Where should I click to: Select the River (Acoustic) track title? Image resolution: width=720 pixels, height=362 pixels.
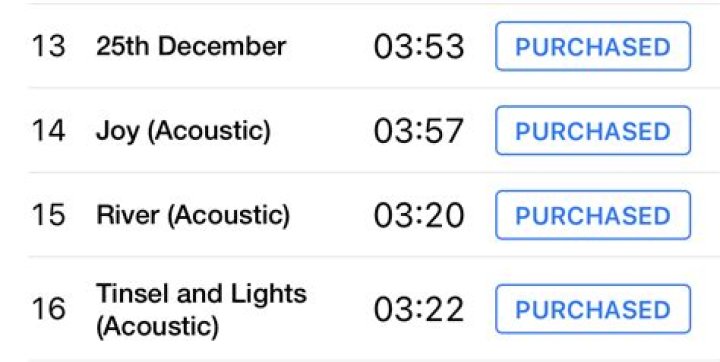click(x=193, y=215)
